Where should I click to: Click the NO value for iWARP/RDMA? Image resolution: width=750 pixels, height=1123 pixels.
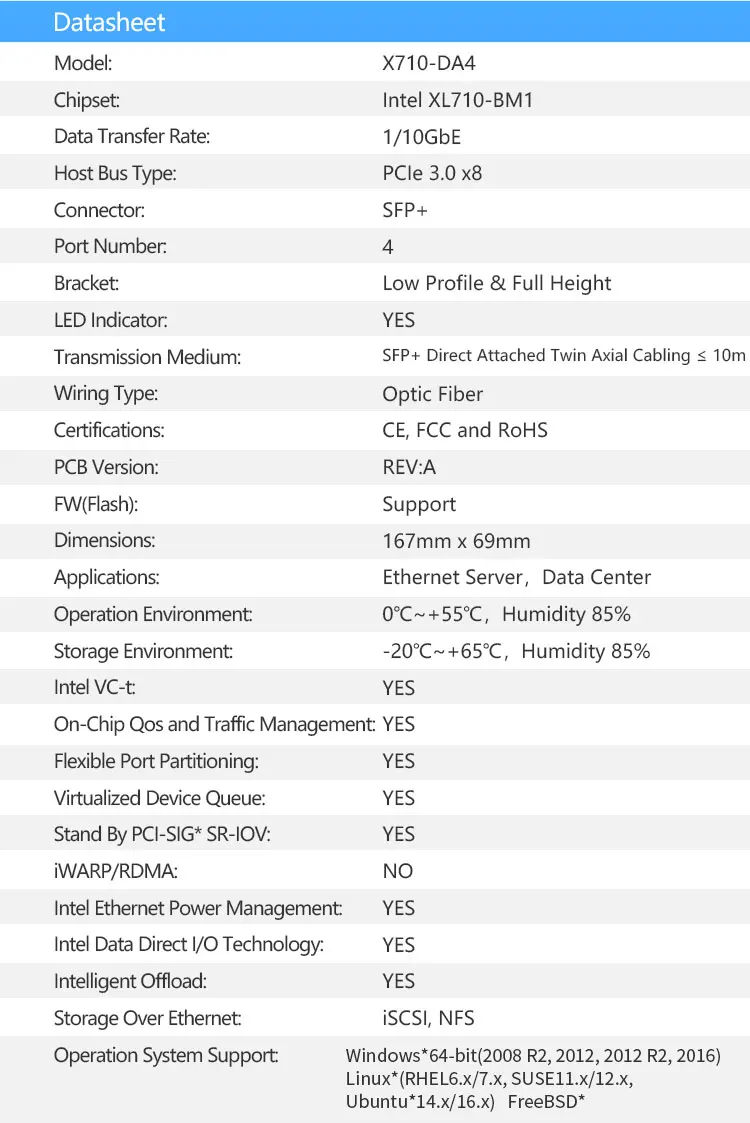pyautogui.click(x=397, y=871)
